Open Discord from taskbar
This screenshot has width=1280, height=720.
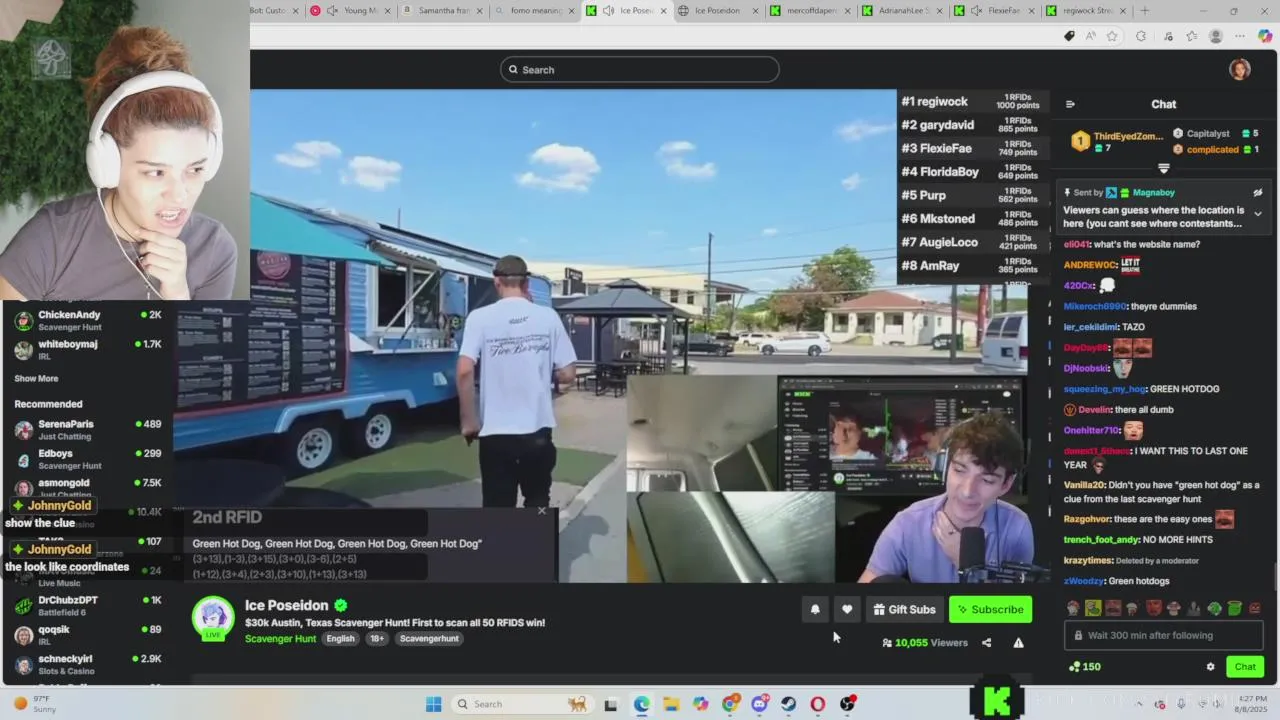tap(759, 704)
